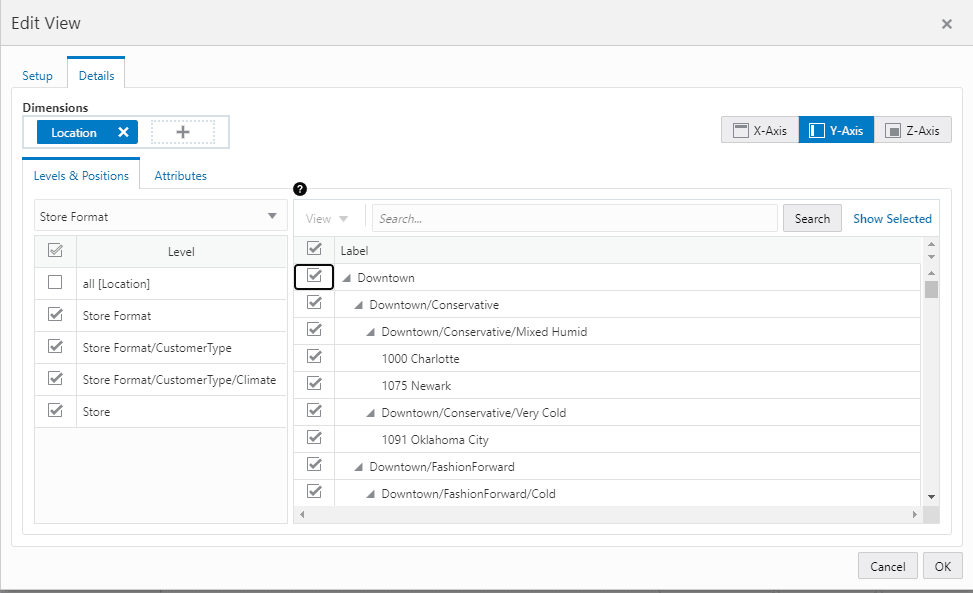Viewport: 973px width, 593px height.
Task: Select the 1075 Newark row label
Action: [x=416, y=386]
